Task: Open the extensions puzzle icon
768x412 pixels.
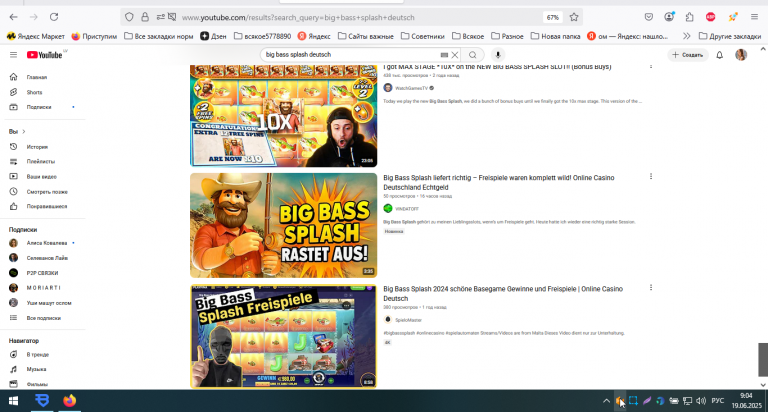Action: (x=690, y=17)
